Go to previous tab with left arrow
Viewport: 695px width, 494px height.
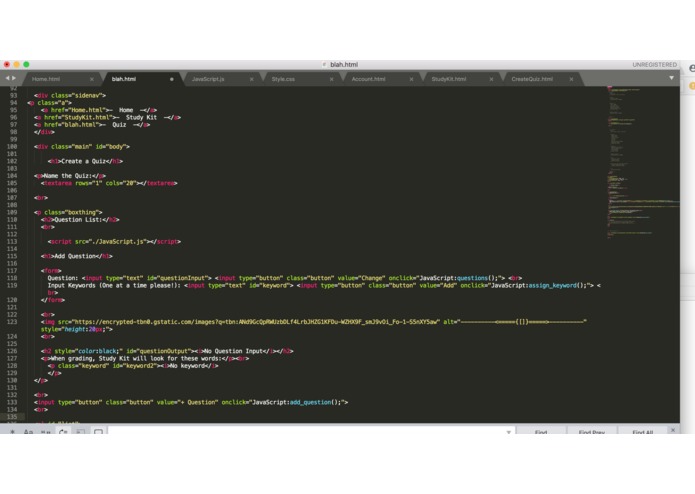7,78
